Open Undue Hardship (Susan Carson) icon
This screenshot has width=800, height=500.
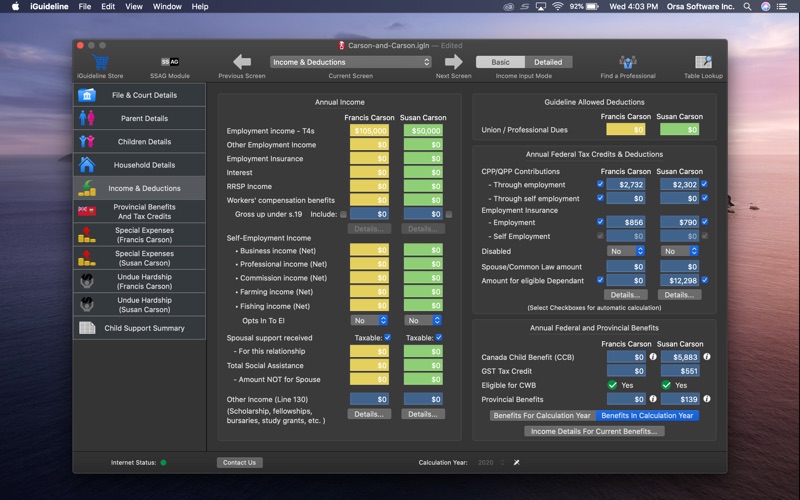(x=87, y=305)
